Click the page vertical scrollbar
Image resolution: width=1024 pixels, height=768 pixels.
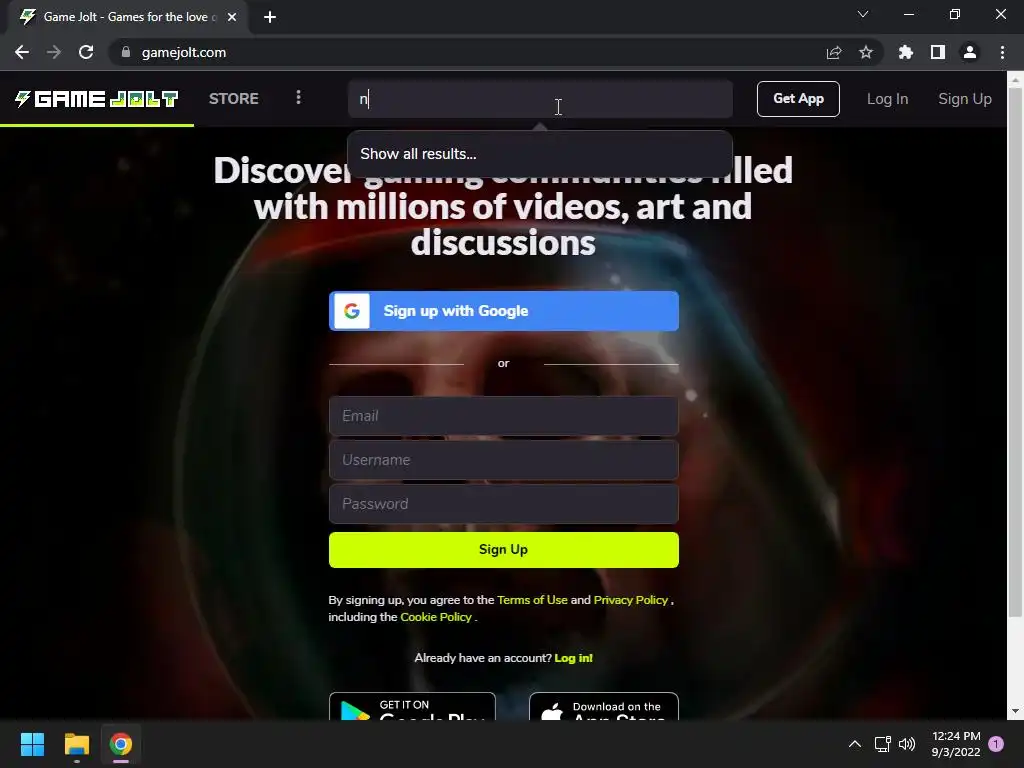click(1015, 353)
